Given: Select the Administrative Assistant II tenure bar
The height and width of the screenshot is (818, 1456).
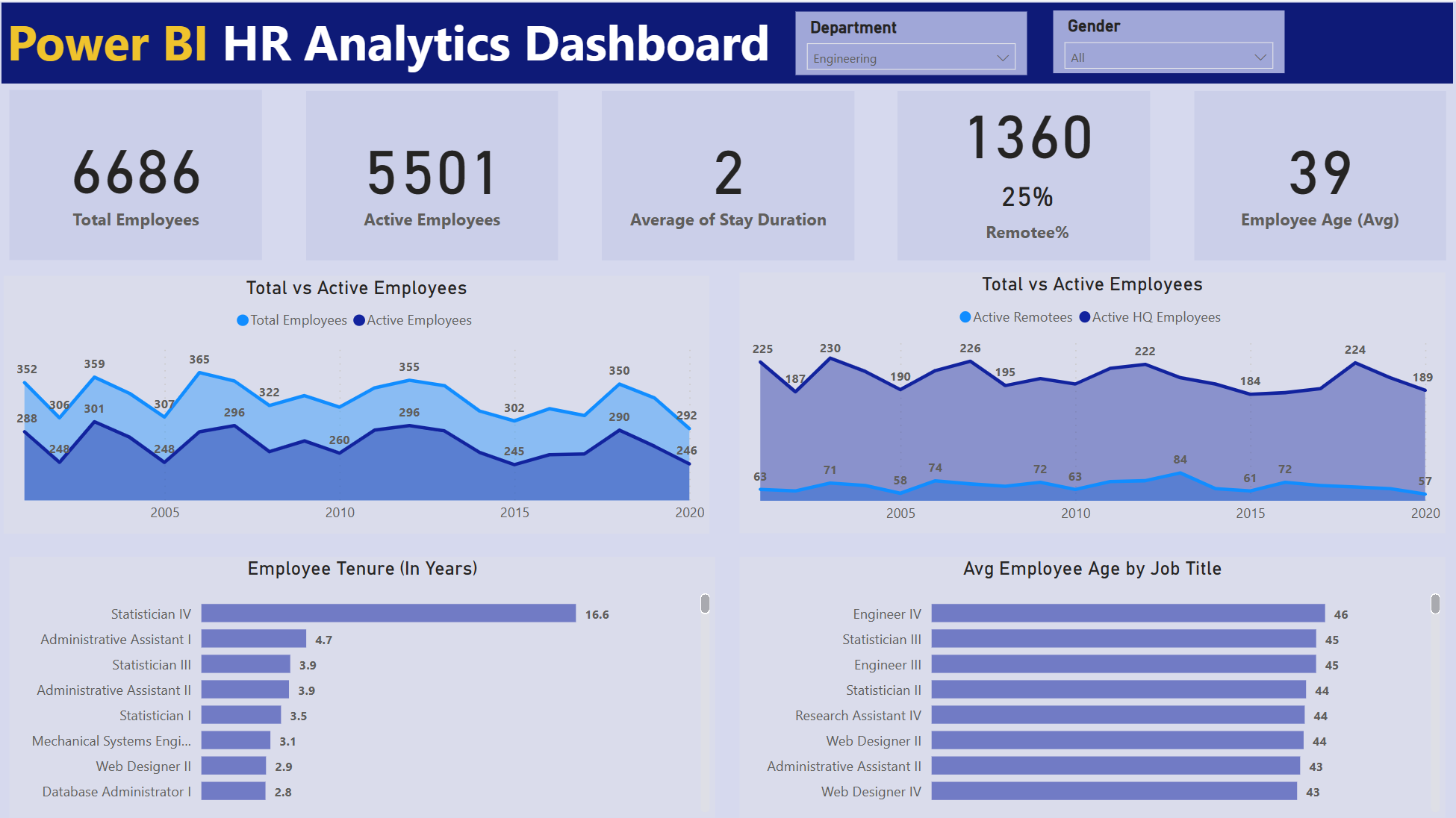Looking at the screenshot, I should (x=245, y=690).
